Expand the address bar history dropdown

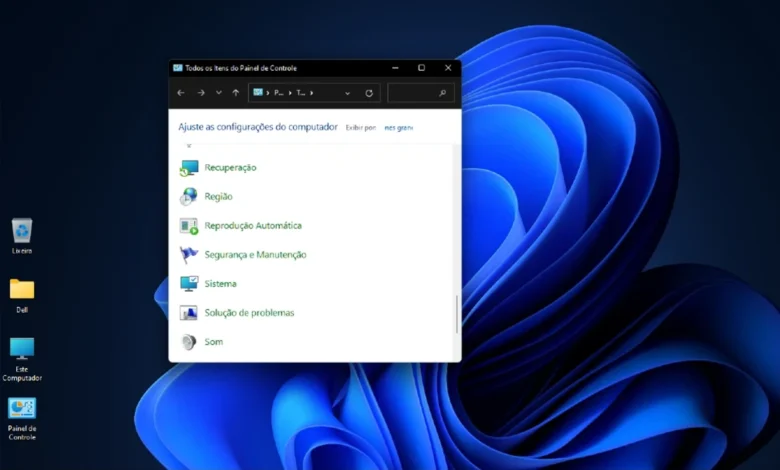tap(347, 93)
